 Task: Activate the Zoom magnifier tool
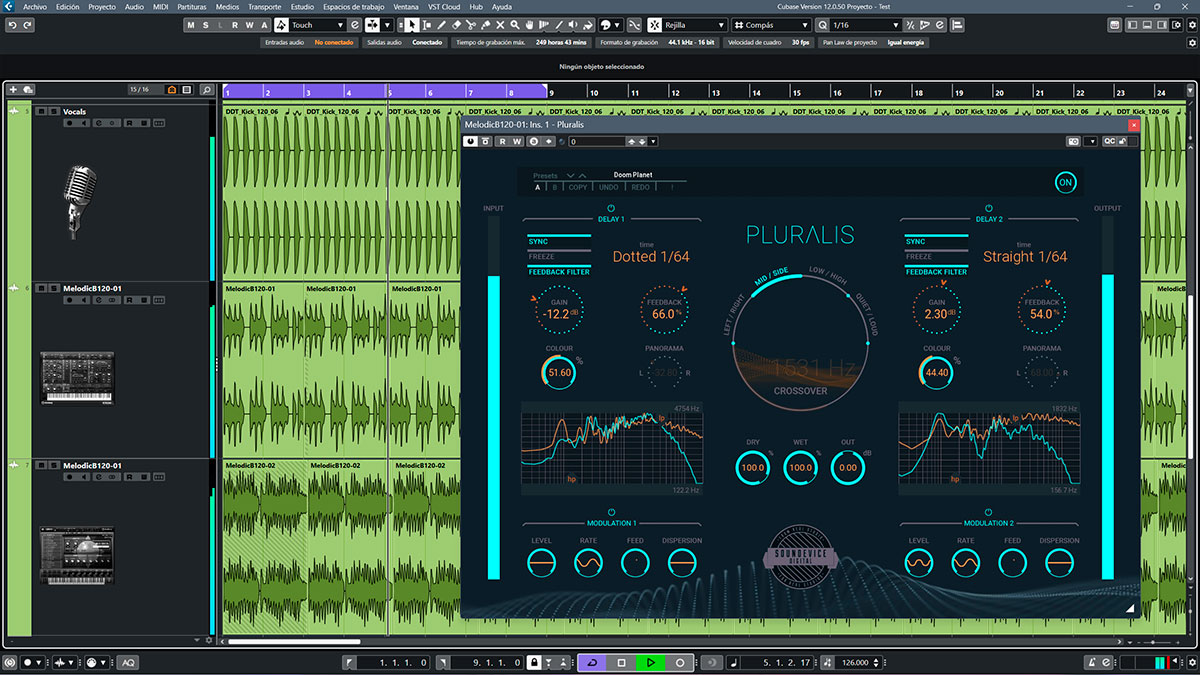(x=515, y=25)
